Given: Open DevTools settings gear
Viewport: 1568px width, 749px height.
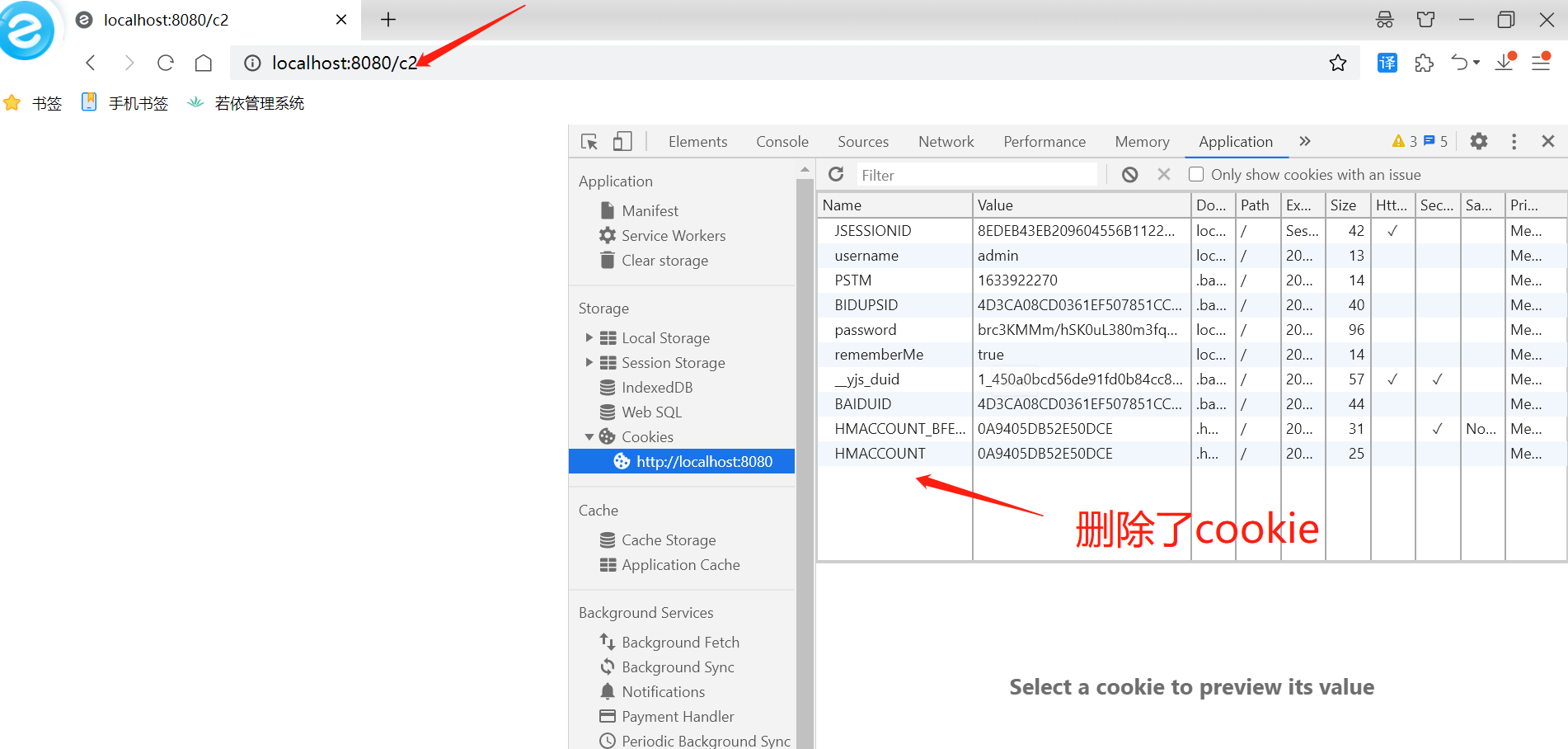Looking at the screenshot, I should (x=1479, y=141).
